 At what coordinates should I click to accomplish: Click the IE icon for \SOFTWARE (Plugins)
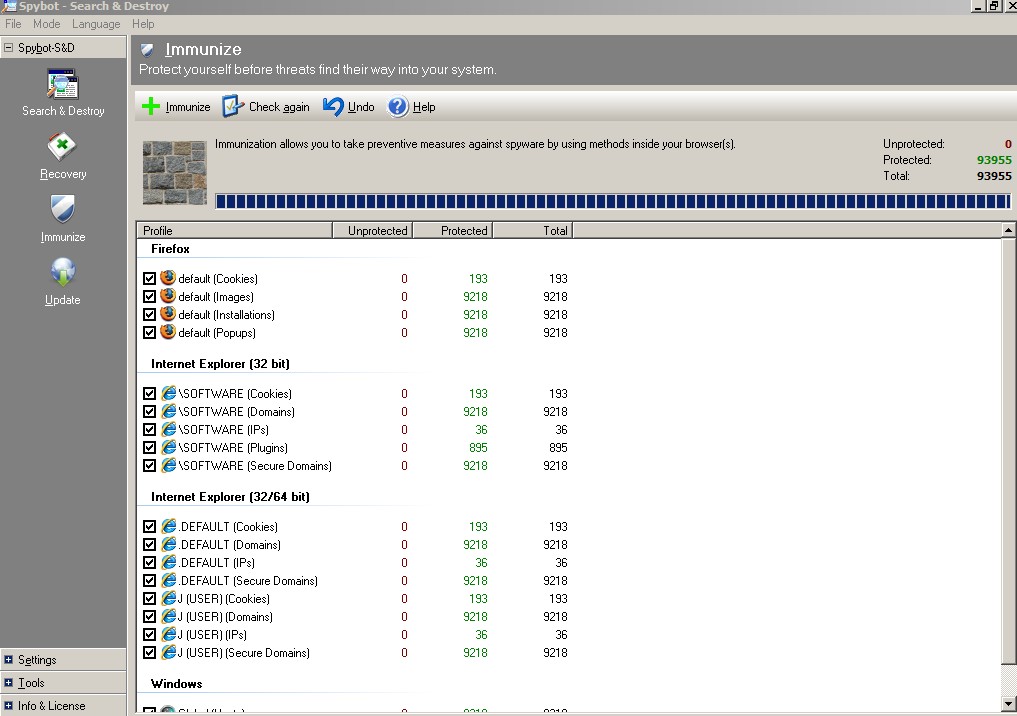[169, 447]
